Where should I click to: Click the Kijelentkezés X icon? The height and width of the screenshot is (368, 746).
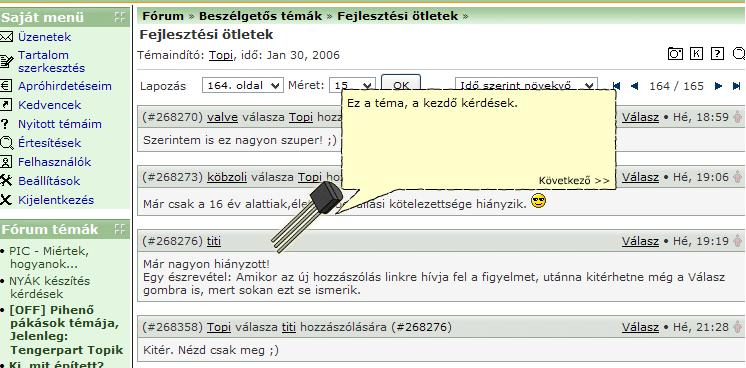tap(6, 200)
